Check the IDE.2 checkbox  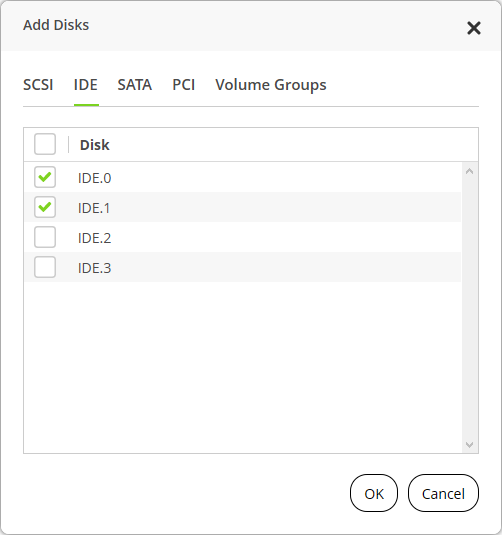coord(45,237)
